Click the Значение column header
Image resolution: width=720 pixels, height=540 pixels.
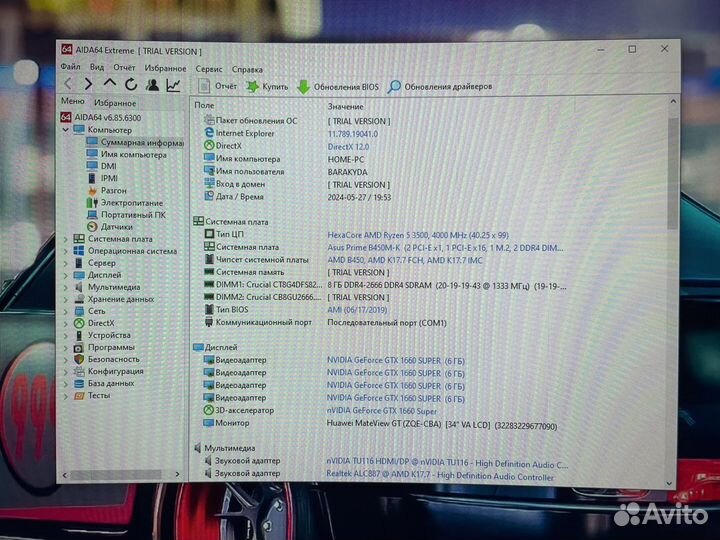click(345, 107)
